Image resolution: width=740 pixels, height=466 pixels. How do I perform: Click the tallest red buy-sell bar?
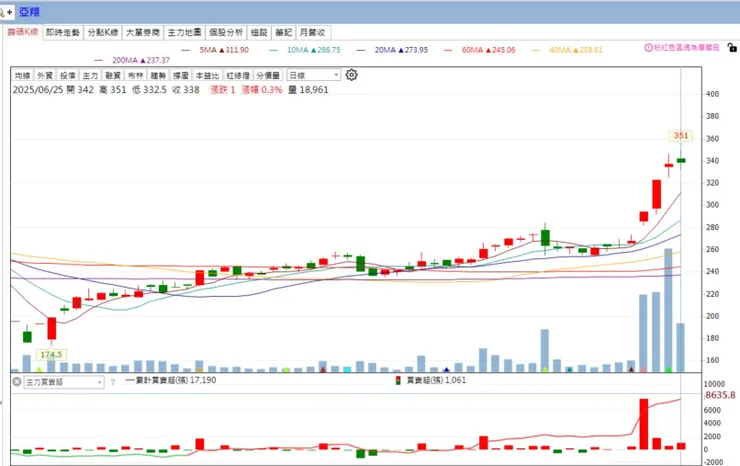tap(644, 424)
